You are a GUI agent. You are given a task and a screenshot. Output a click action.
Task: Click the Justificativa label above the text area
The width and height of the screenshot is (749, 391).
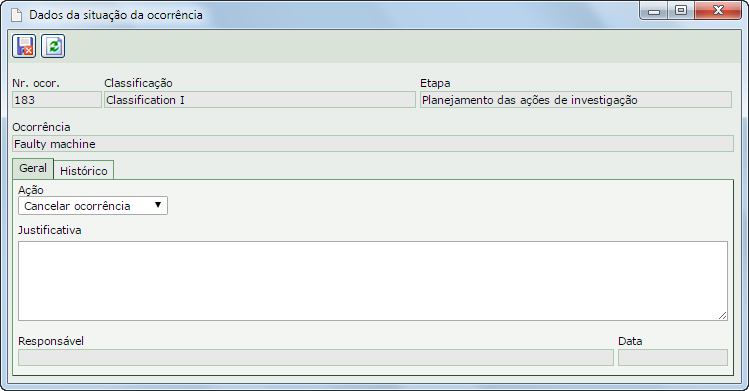click(50, 230)
